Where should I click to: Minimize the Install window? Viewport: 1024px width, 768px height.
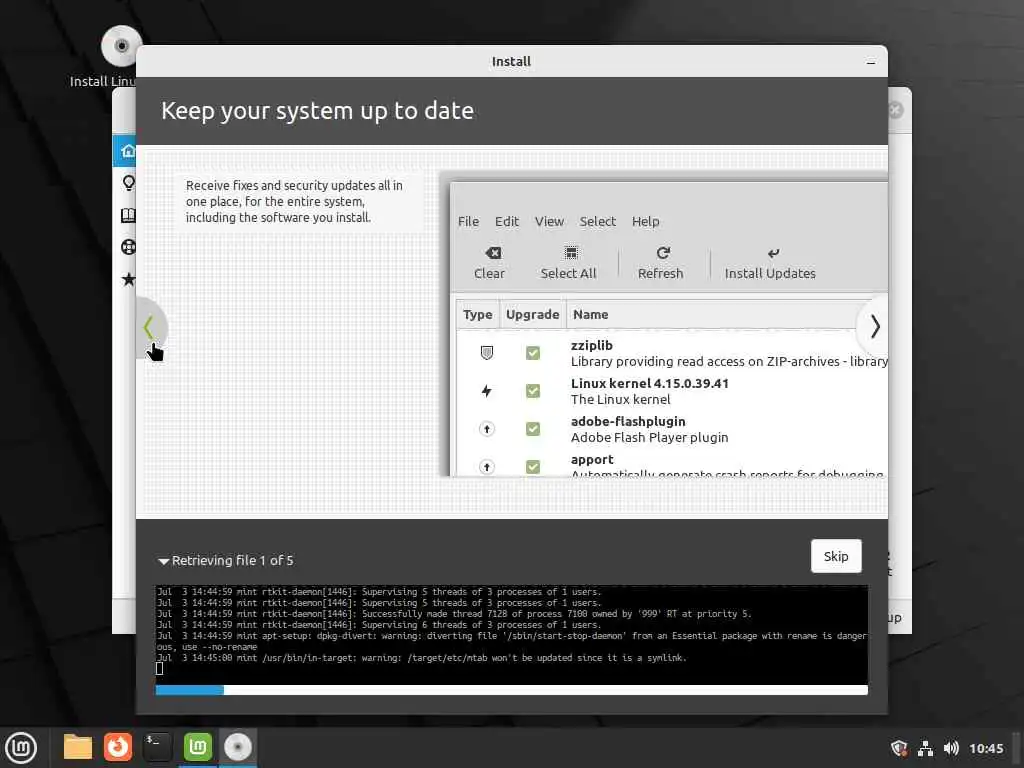tap(871, 62)
